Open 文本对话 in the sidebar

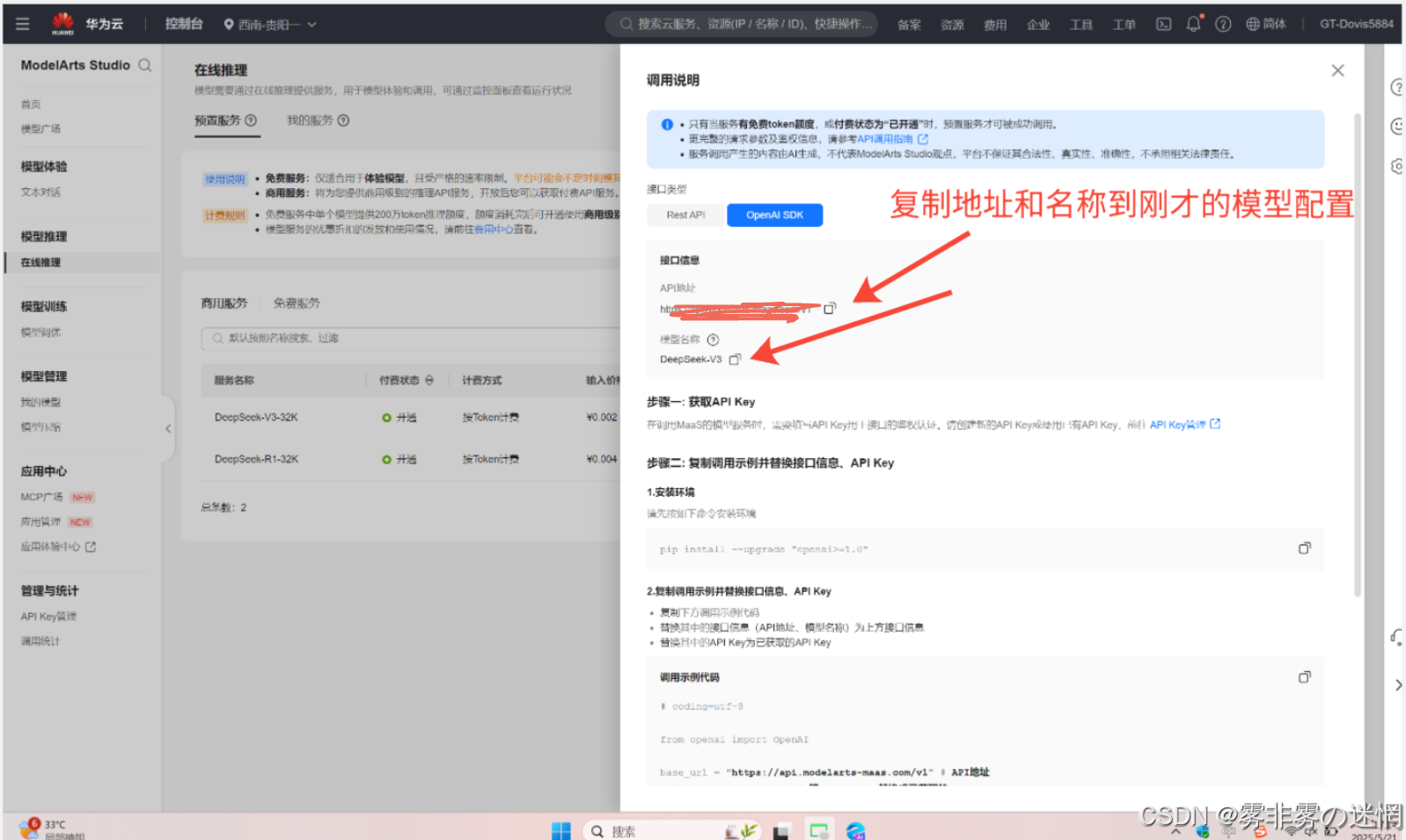click(x=40, y=192)
